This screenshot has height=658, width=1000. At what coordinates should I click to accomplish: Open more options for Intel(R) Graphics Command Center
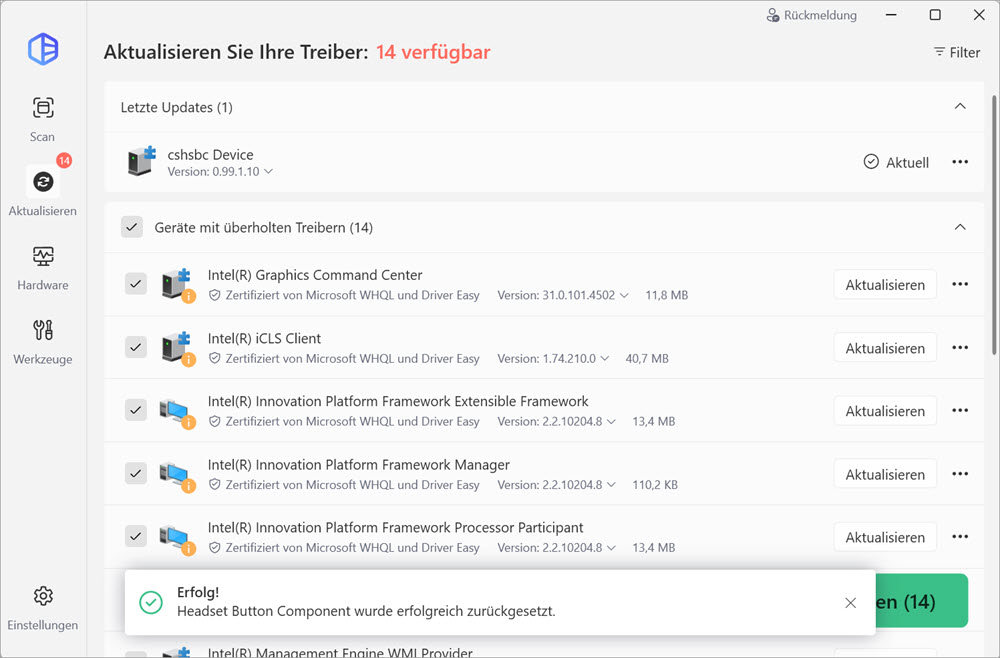[960, 284]
